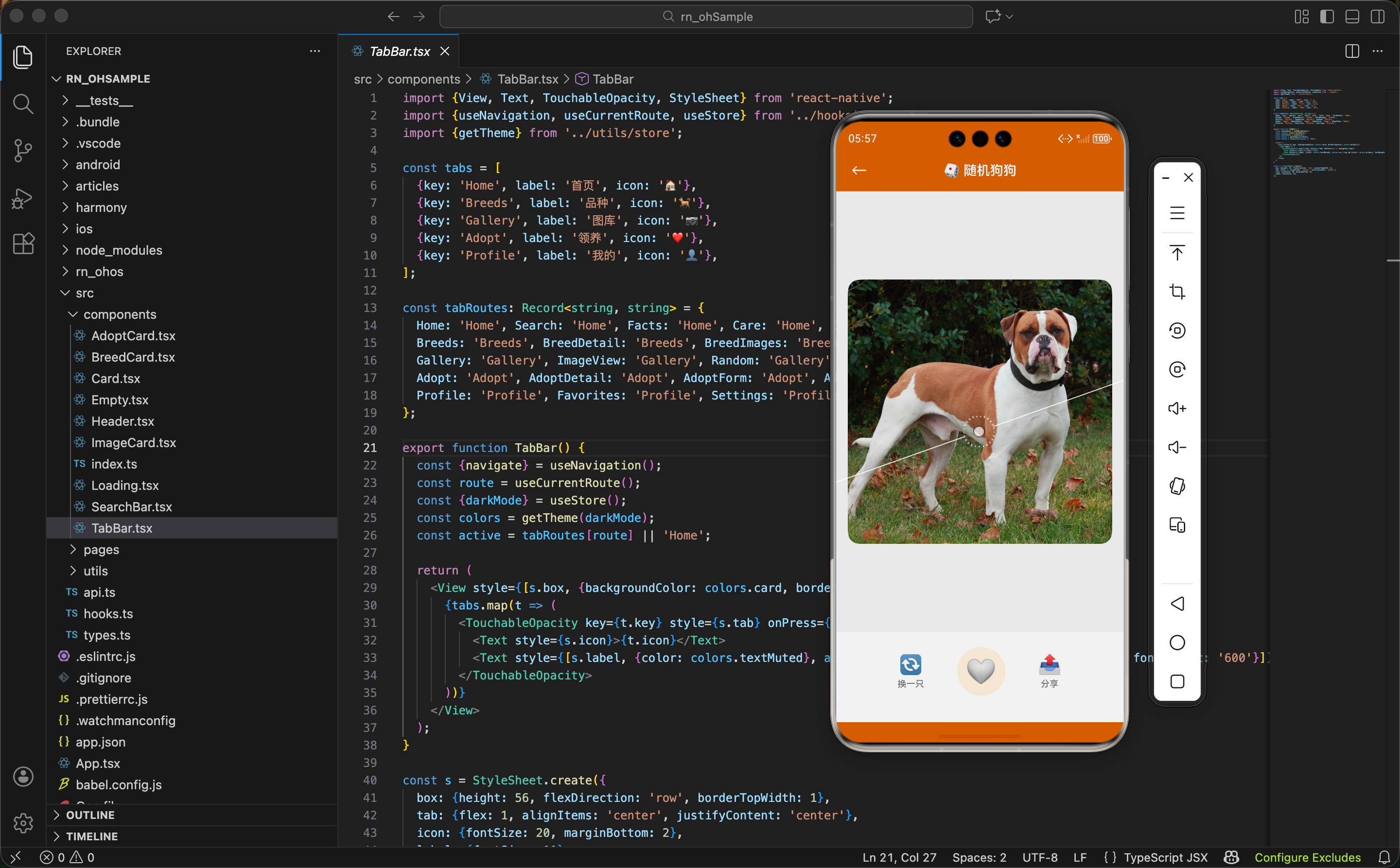Screen dimensions: 1400x868
Task: Expand the node_modules folder
Action: (x=192, y=250)
